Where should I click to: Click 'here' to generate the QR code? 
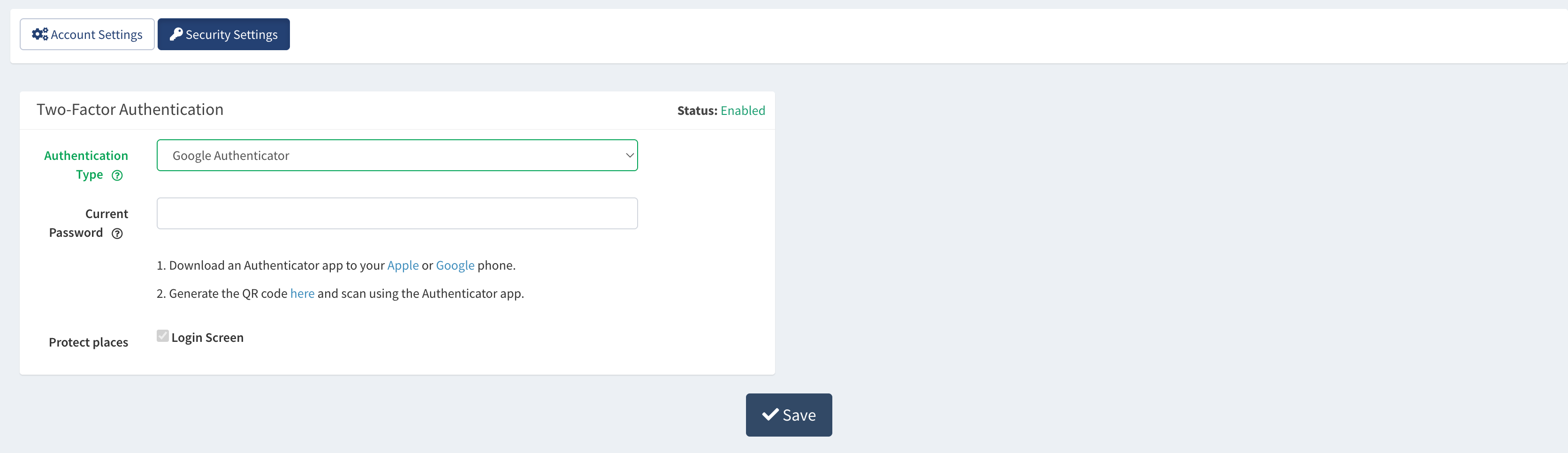tap(303, 293)
